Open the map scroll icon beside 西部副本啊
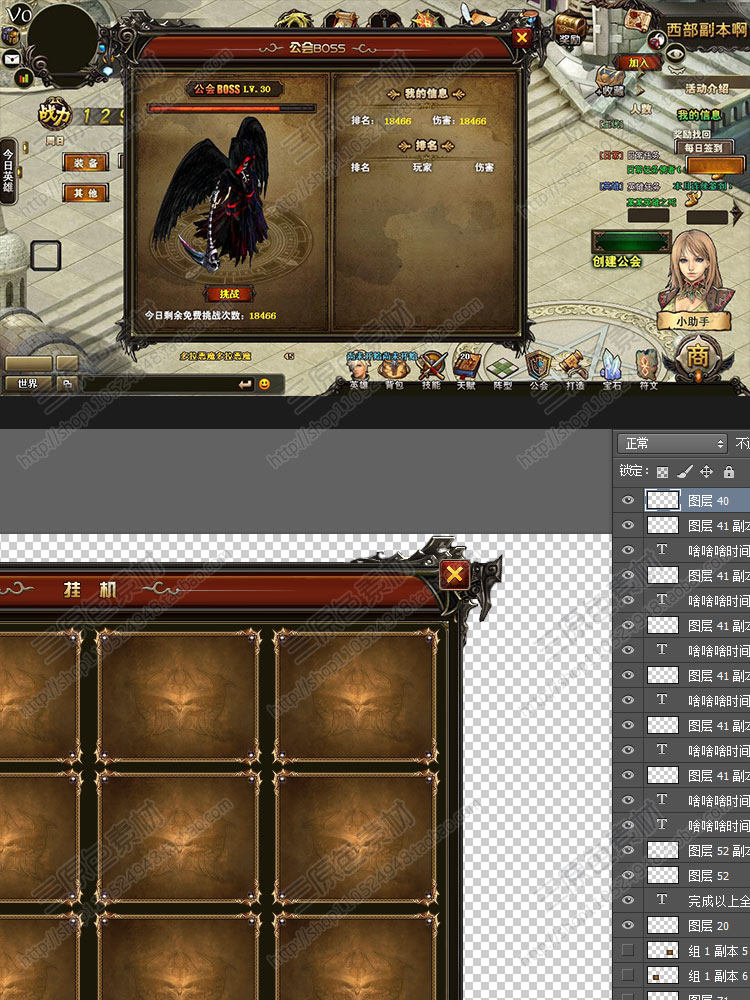Screen dimensions: 750x1000 click(x=639, y=21)
